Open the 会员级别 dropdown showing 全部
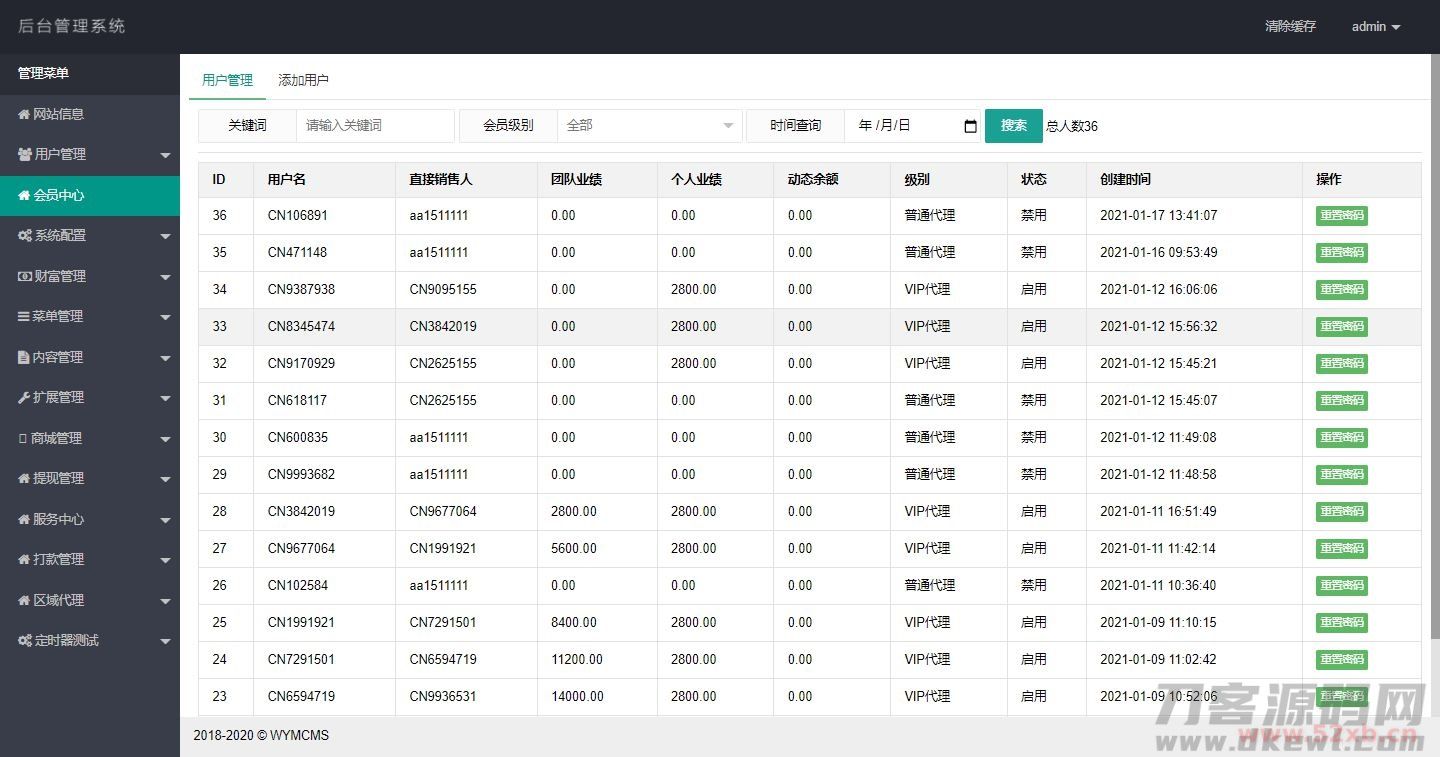This screenshot has height=757, width=1440. [x=650, y=126]
